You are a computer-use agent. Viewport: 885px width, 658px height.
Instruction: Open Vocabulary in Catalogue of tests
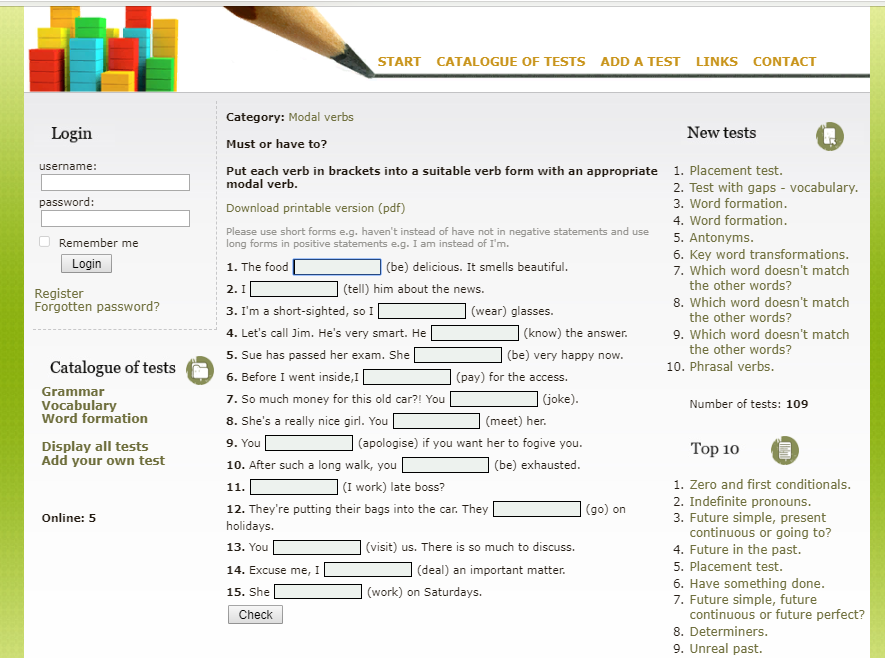[79, 405]
